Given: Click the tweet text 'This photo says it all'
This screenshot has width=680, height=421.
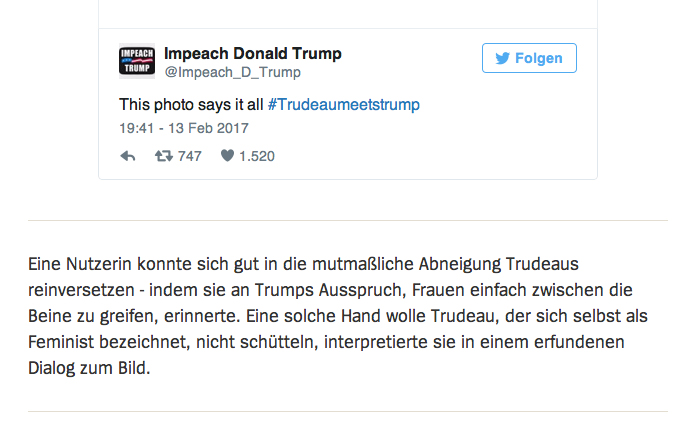Looking at the screenshot, I should [x=190, y=104].
